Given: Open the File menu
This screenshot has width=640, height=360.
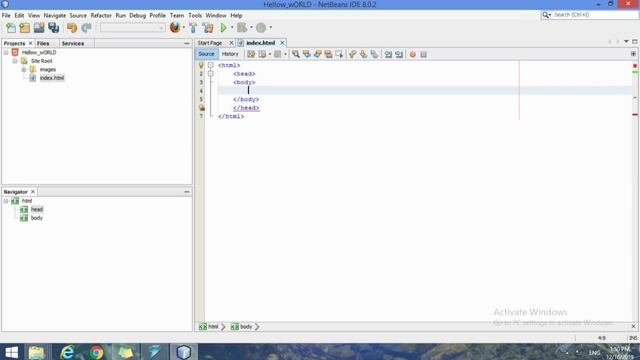Looking at the screenshot, I should [x=6, y=16].
